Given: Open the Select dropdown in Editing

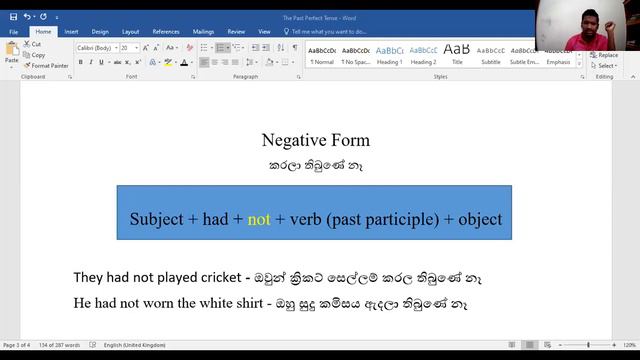Looking at the screenshot, I should pos(604,66).
